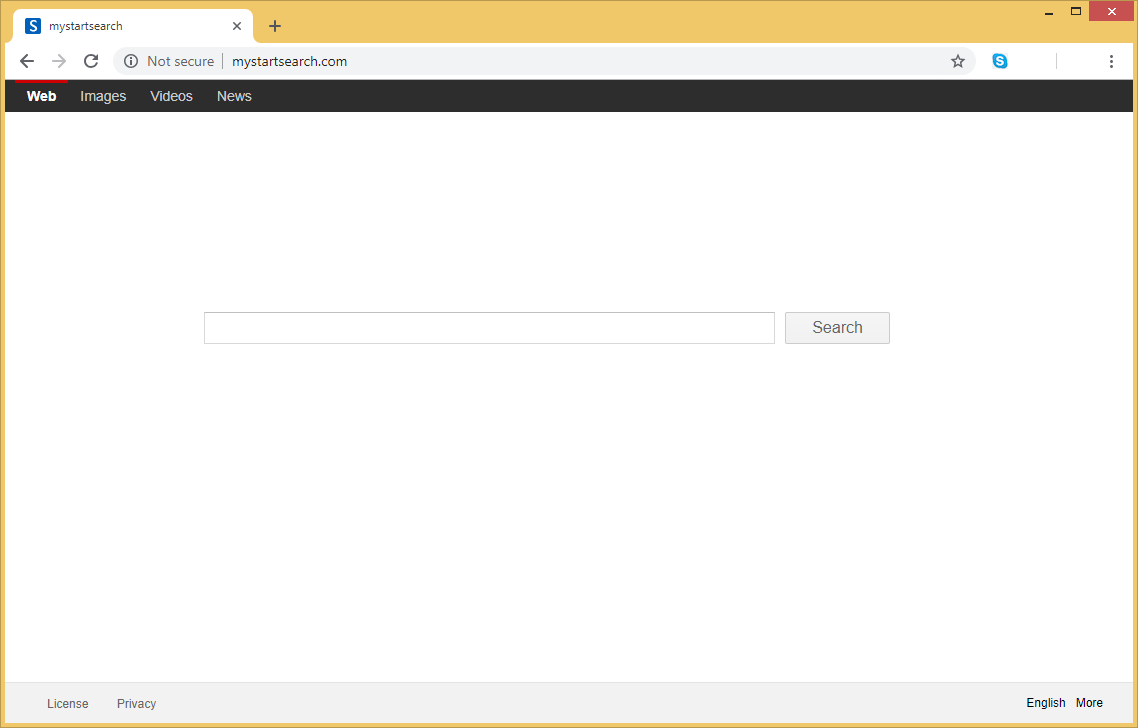1138x728 pixels.
Task: Close the mystartsearch tab
Action: 237,26
